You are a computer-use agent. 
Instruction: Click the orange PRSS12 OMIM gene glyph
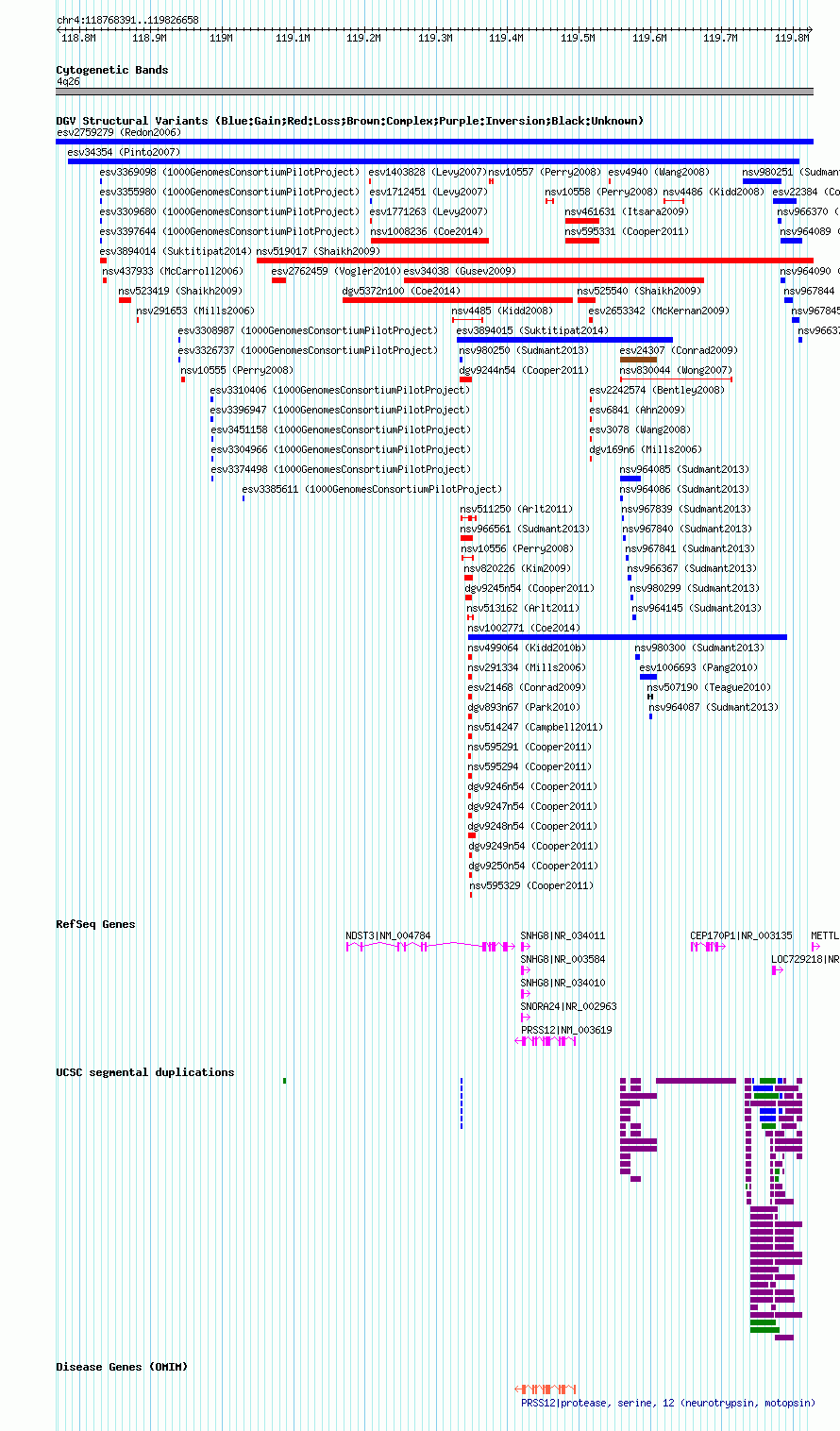pos(546,1389)
